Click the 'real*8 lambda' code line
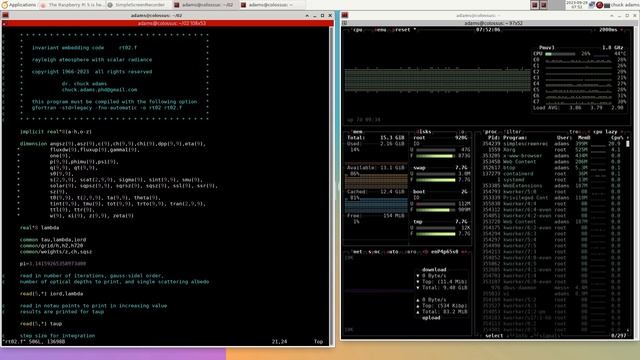 39,228
